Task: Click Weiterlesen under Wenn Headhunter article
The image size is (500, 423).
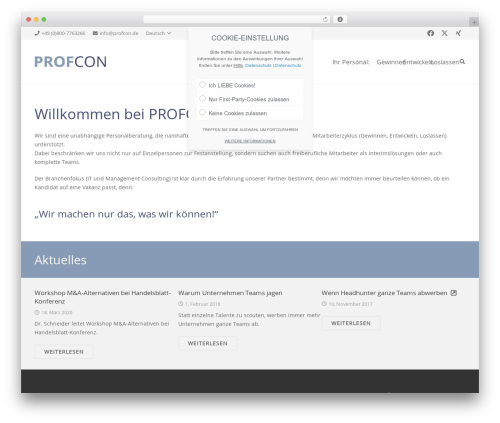Action: [x=351, y=323]
